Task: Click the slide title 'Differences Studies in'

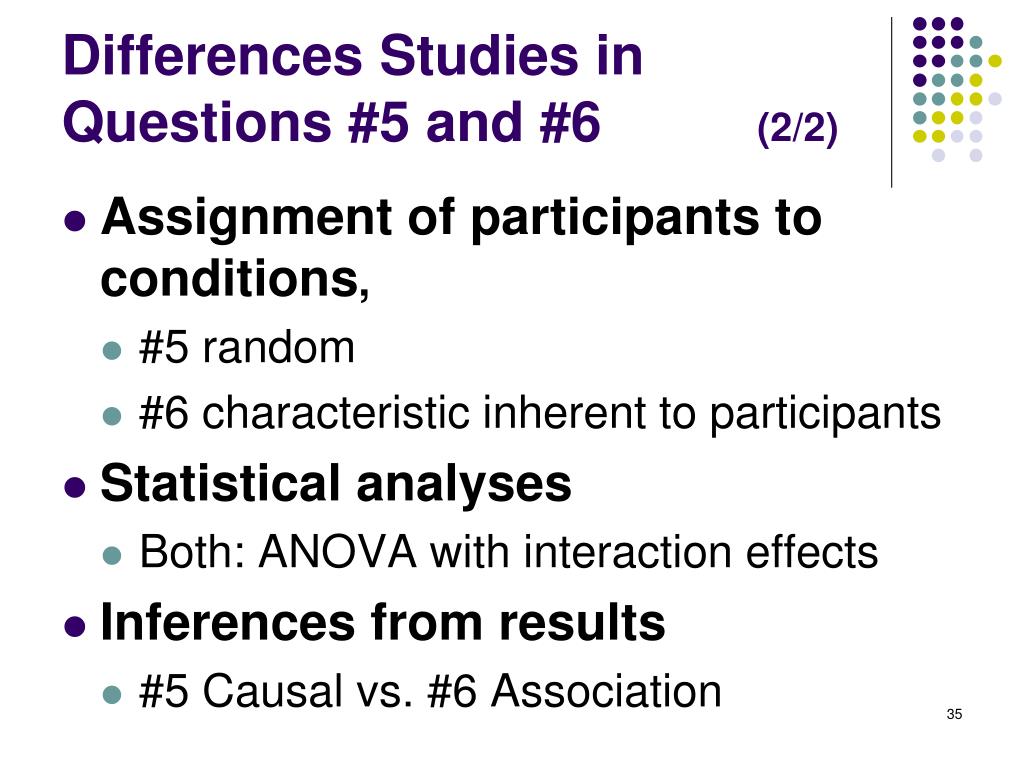Action: [353, 56]
